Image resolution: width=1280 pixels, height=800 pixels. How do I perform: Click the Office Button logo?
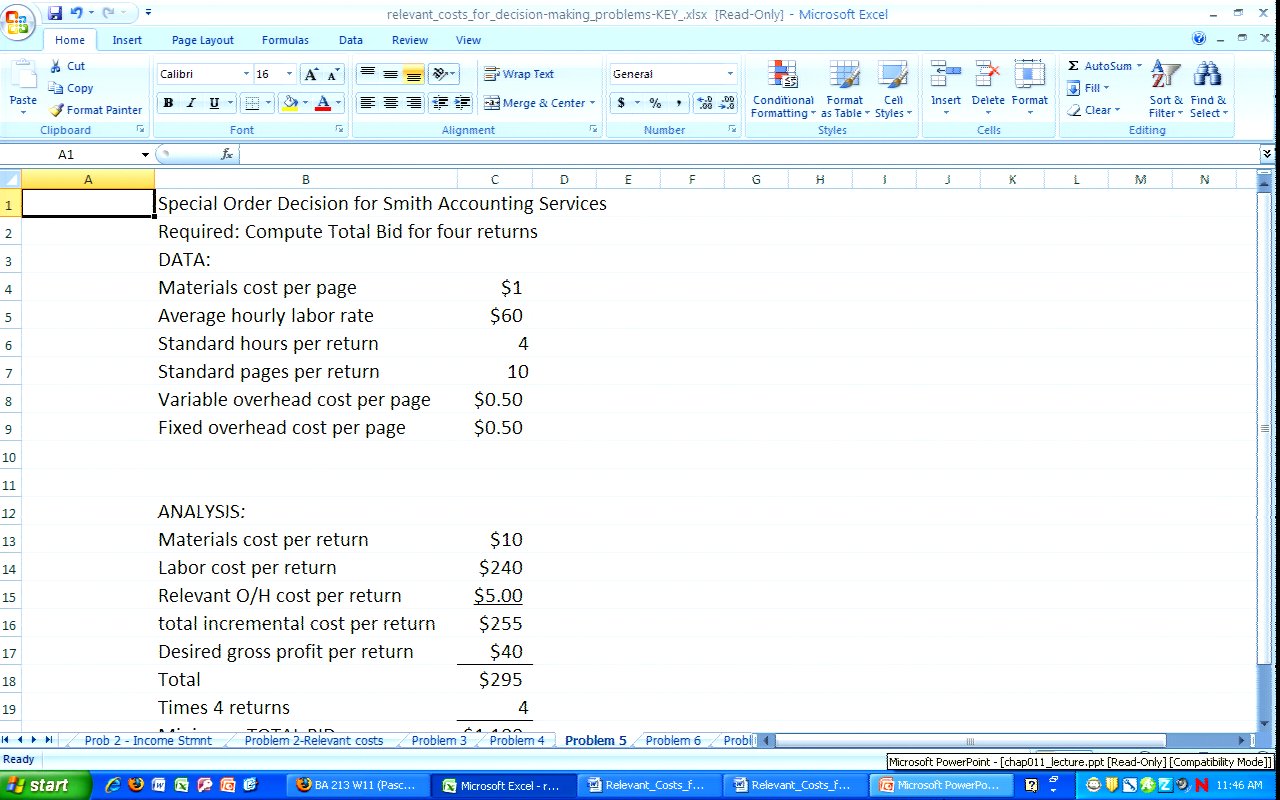point(18,22)
